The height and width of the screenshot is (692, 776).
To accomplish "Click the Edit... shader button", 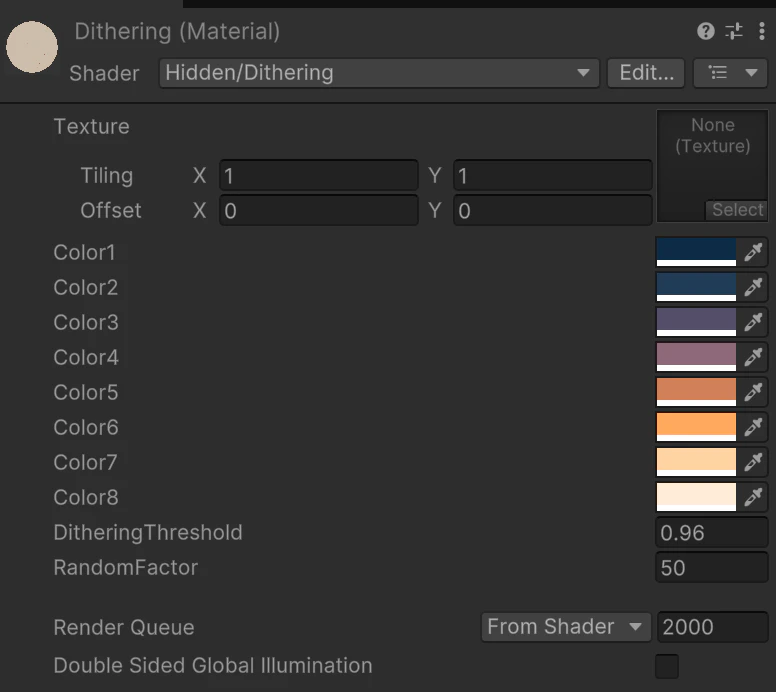I will (646, 73).
